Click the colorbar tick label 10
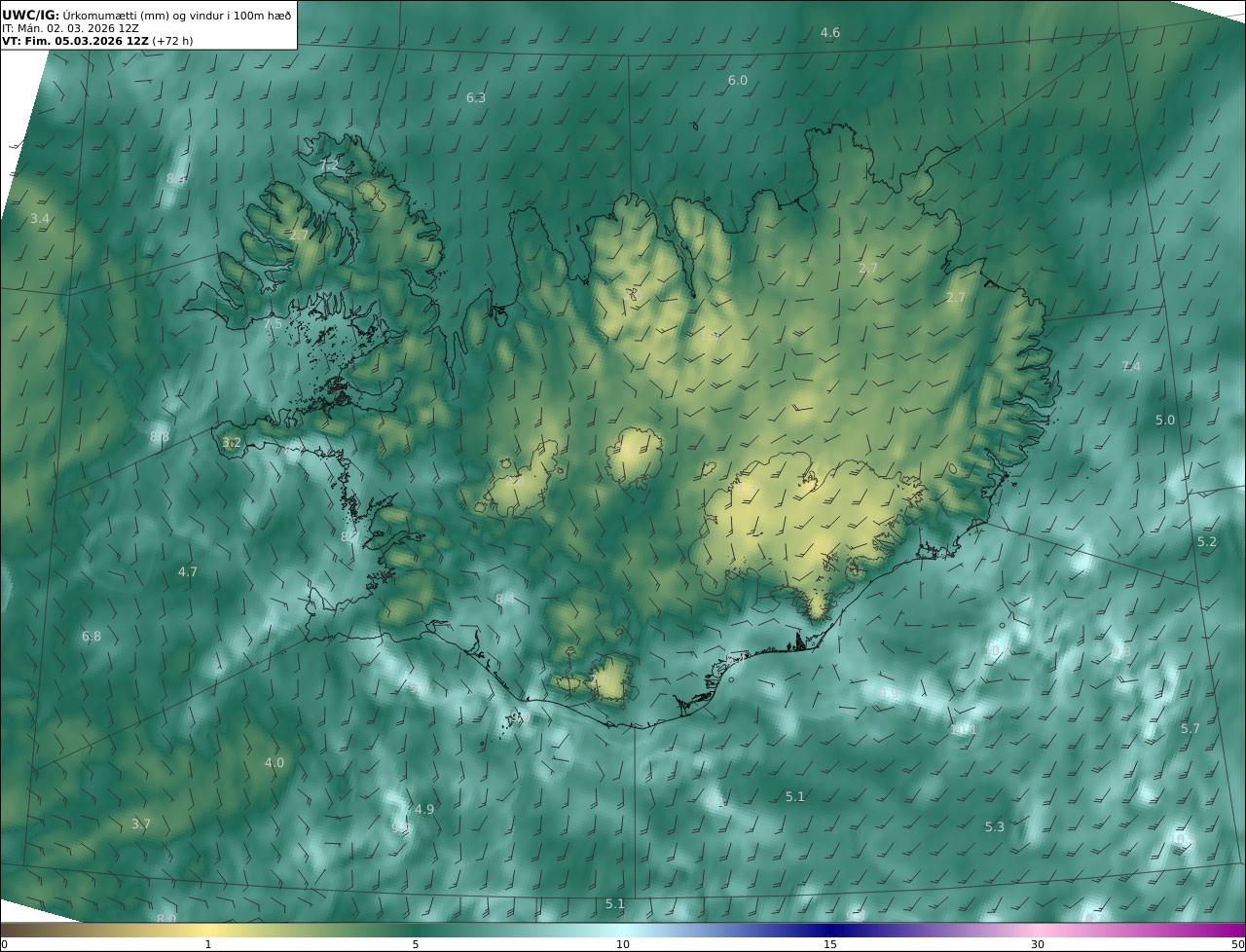This screenshot has width=1246, height=952. coord(623,944)
